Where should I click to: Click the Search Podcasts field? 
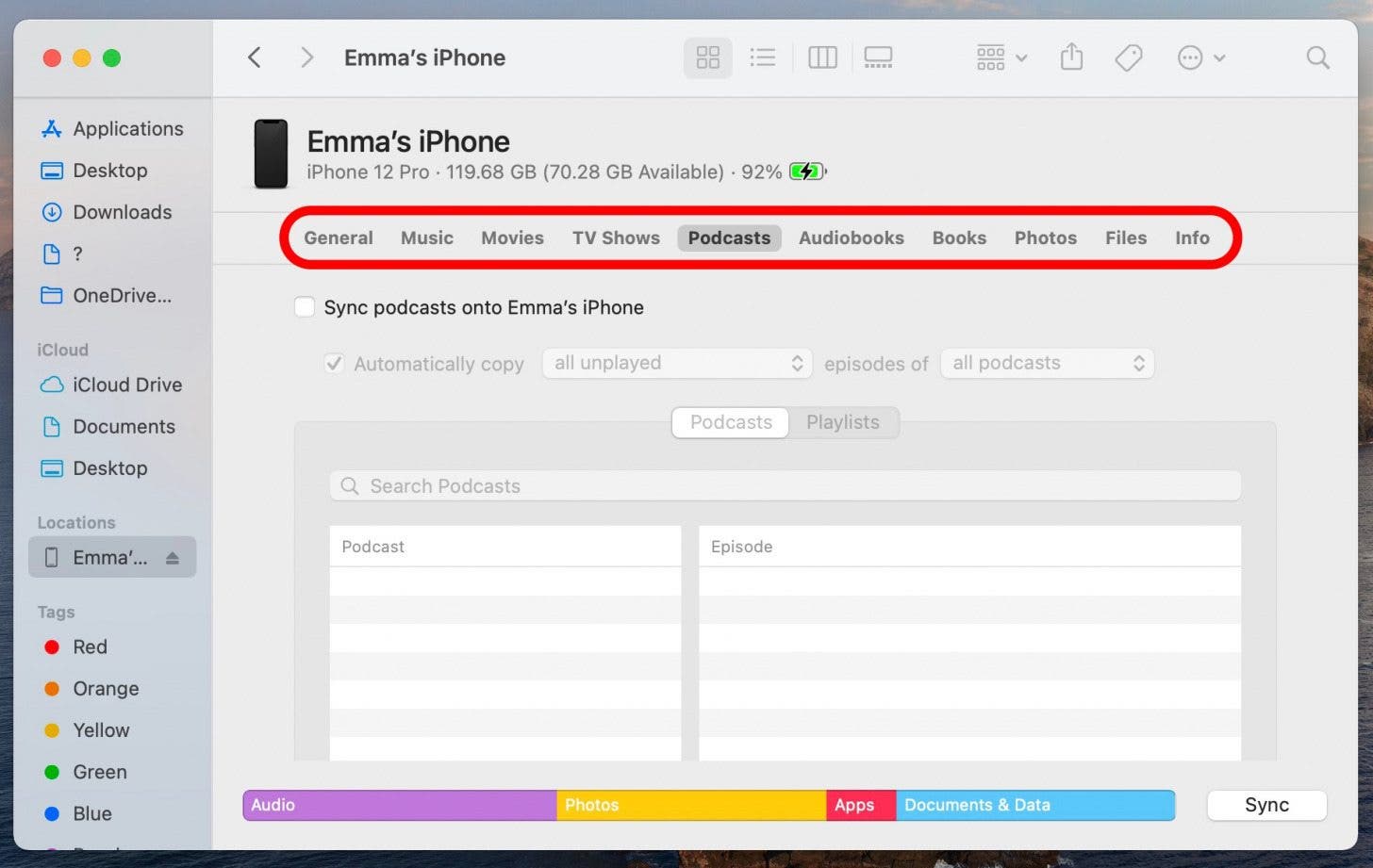785,486
